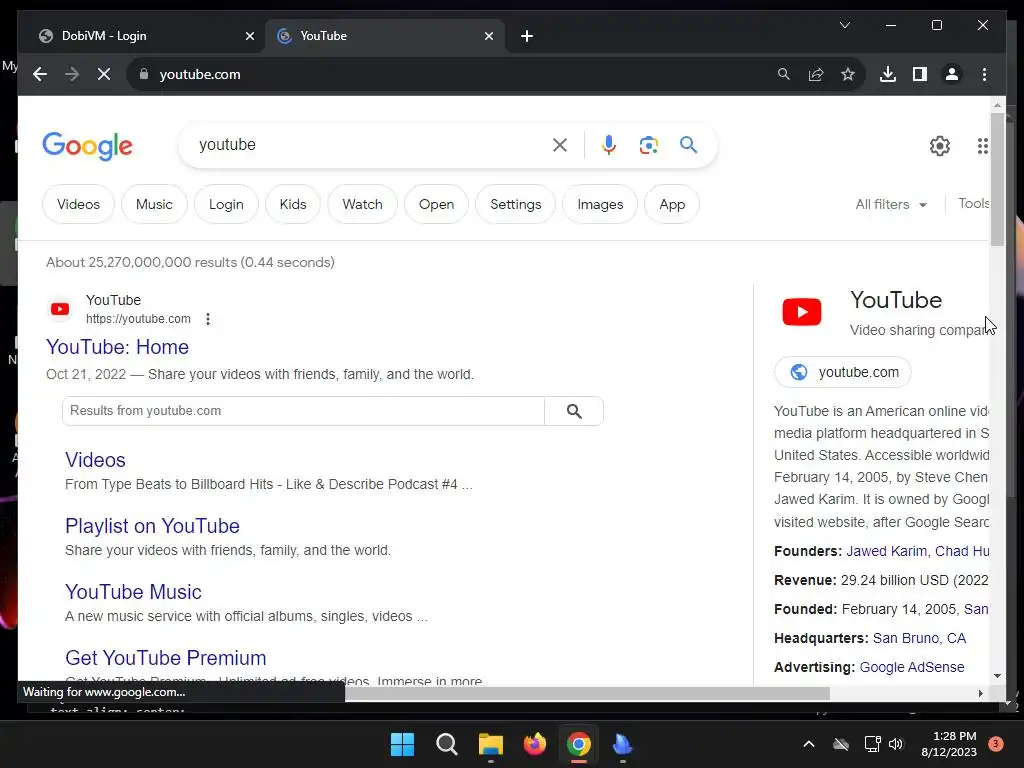
Task: Select the Settings filter chip
Action: pyautogui.click(x=516, y=204)
